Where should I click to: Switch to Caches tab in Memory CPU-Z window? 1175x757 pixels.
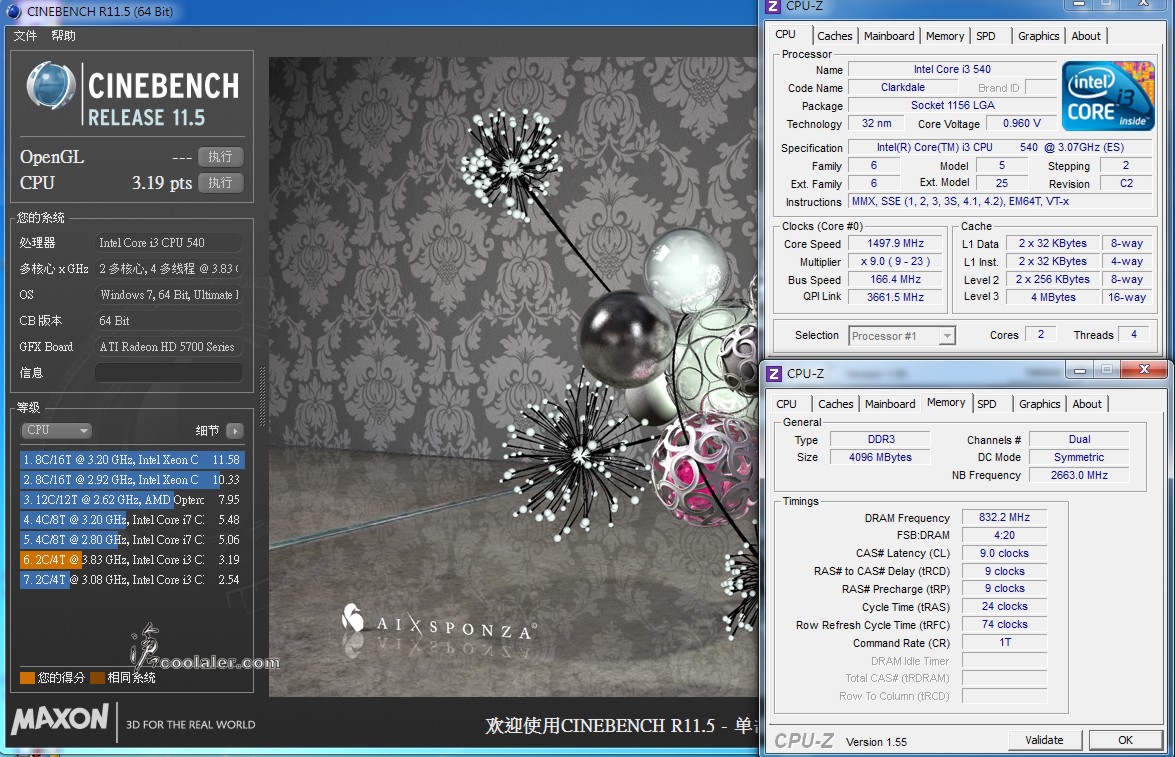(x=836, y=404)
